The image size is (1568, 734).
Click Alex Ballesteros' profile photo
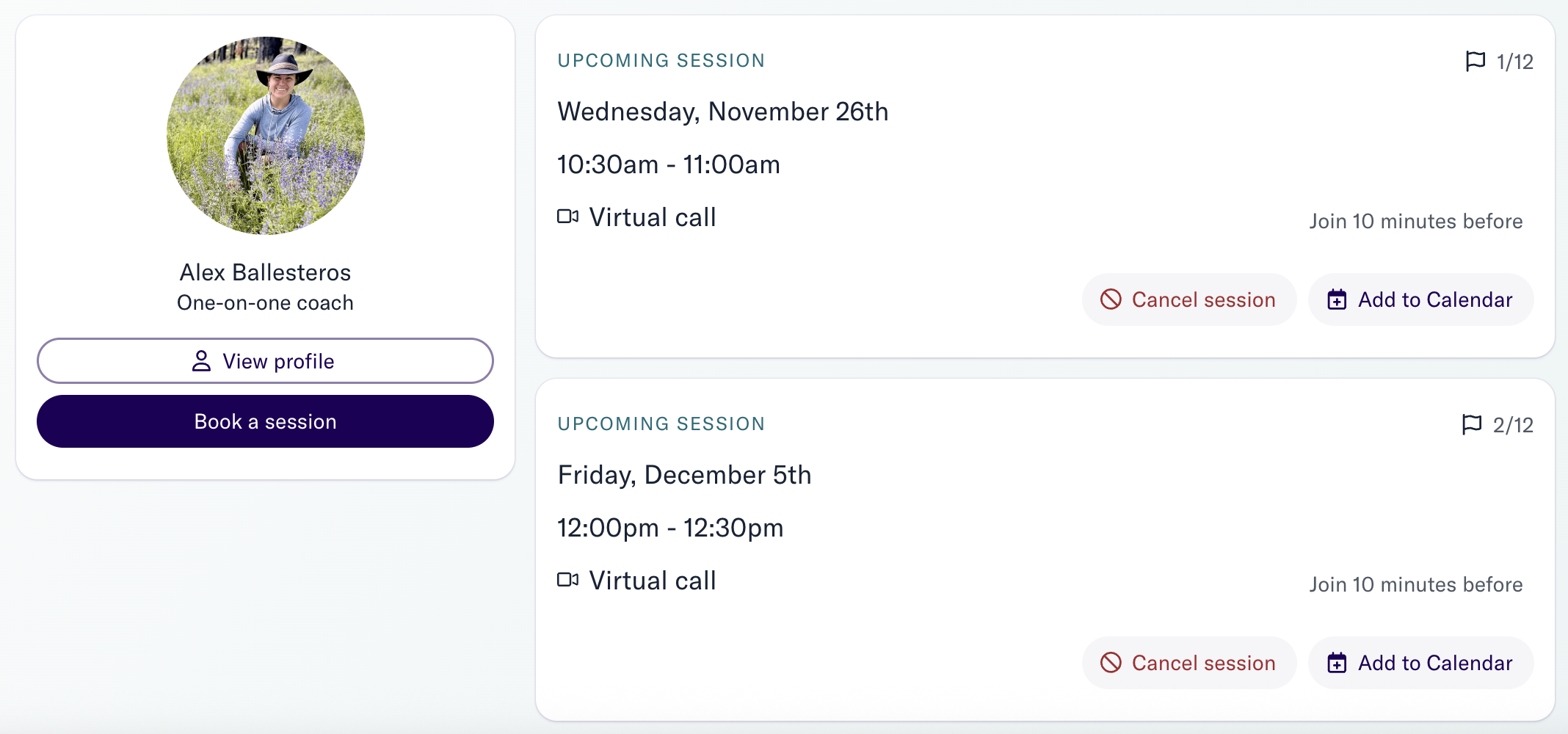(x=265, y=136)
